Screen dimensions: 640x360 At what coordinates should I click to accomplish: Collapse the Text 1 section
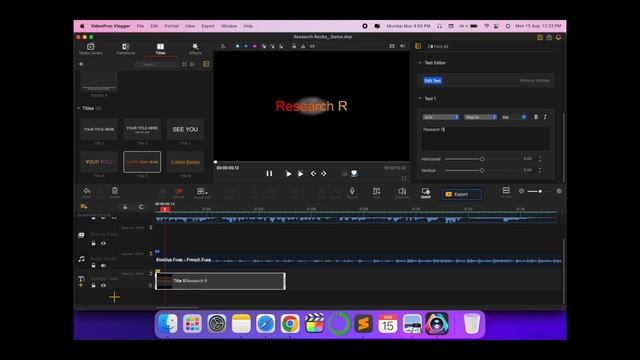[x=420, y=98]
